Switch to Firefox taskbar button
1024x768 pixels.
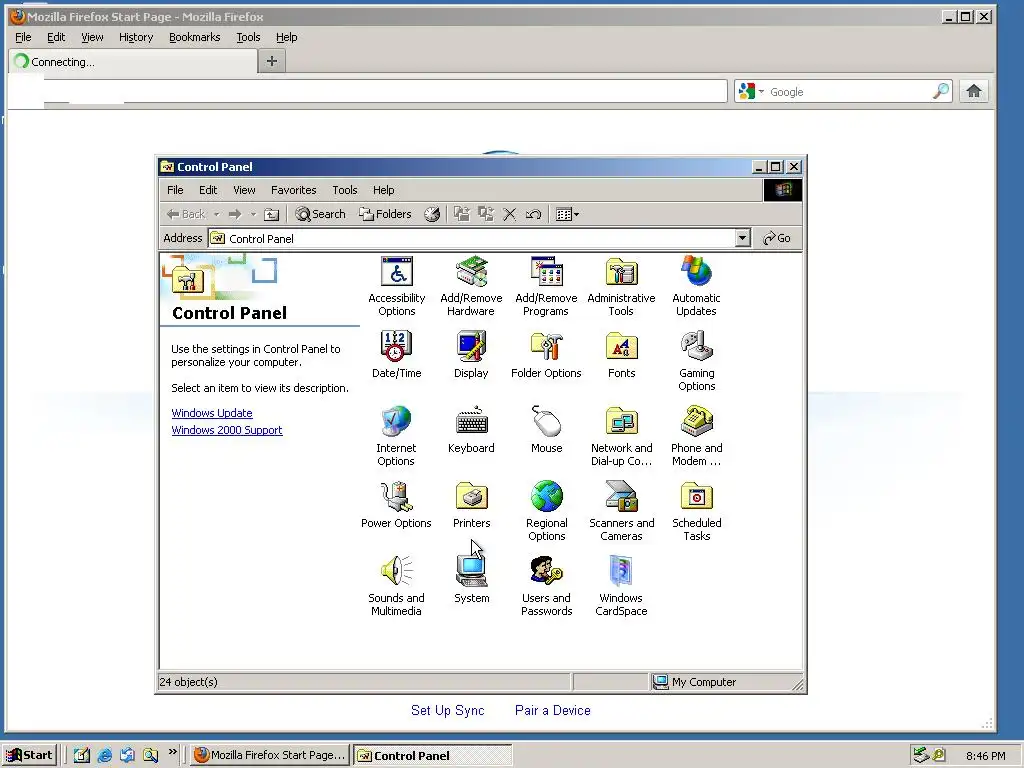tap(270, 755)
